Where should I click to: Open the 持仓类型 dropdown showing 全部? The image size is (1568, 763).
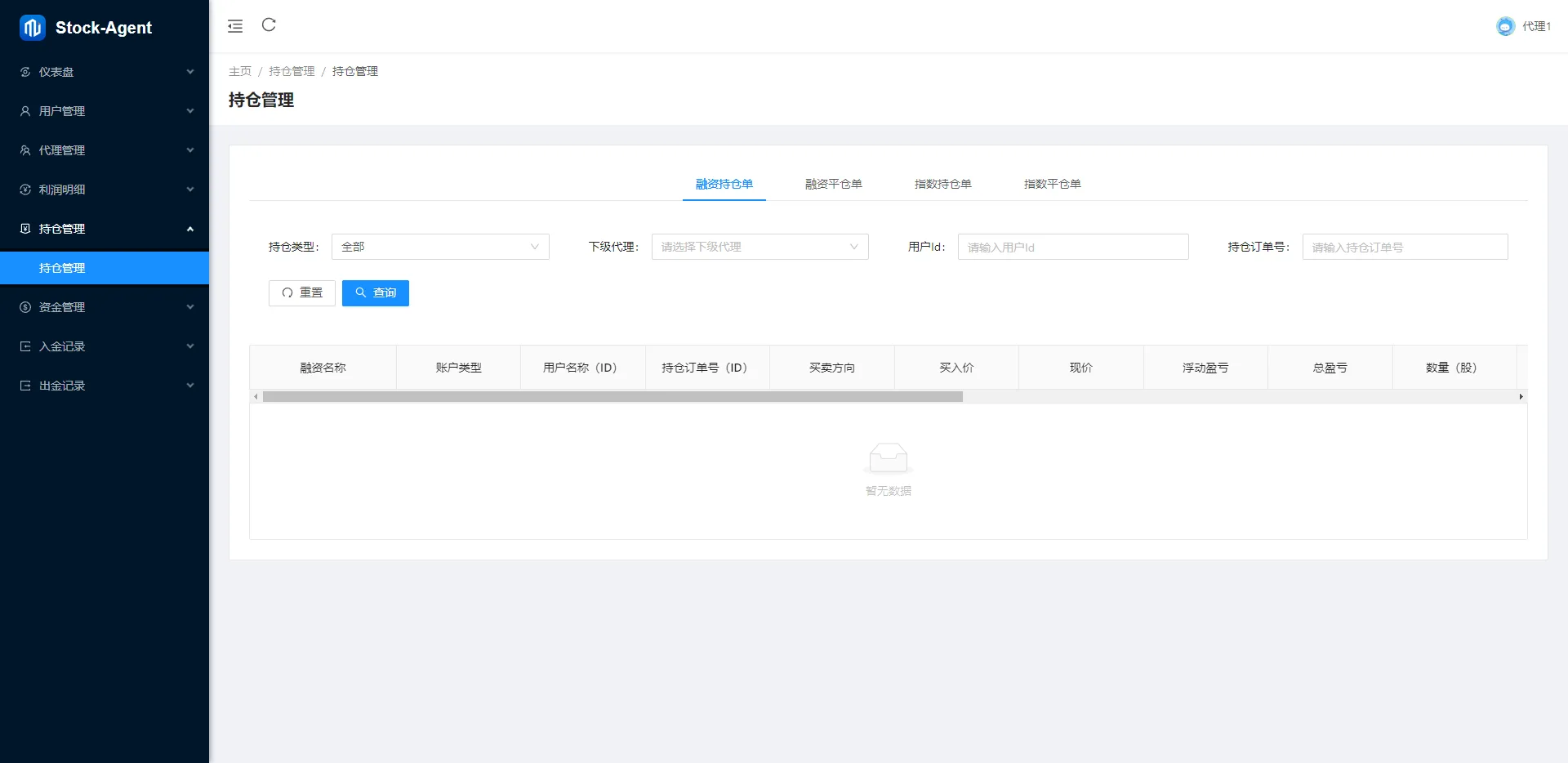click(x=440, y=247)
